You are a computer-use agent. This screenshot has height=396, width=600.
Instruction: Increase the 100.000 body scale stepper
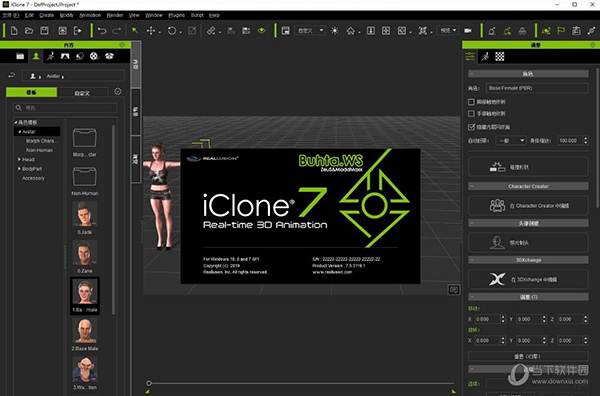(585, 138)
